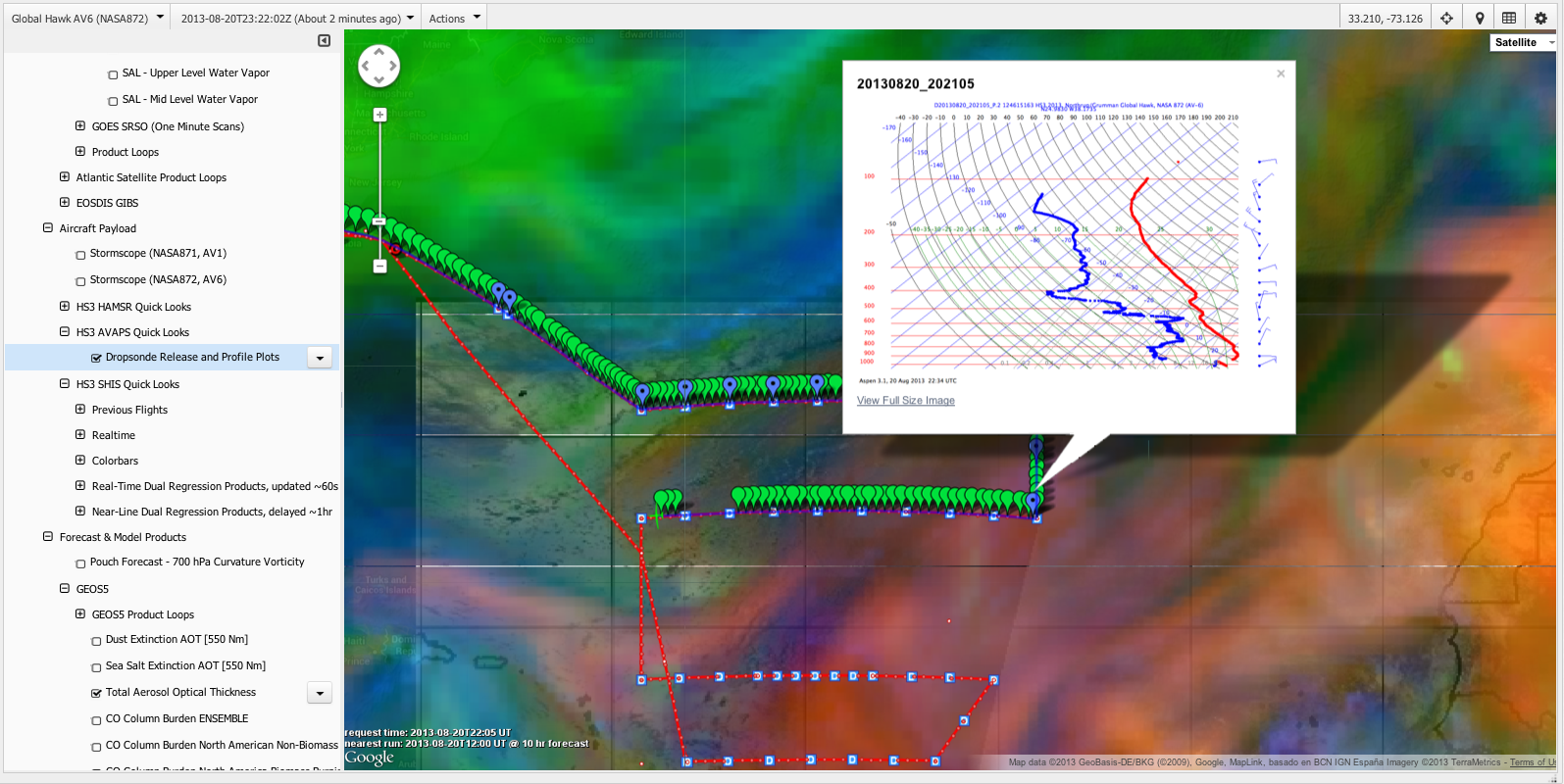Click the Skew-T sounding plot thumbnail

(1067, 240)
